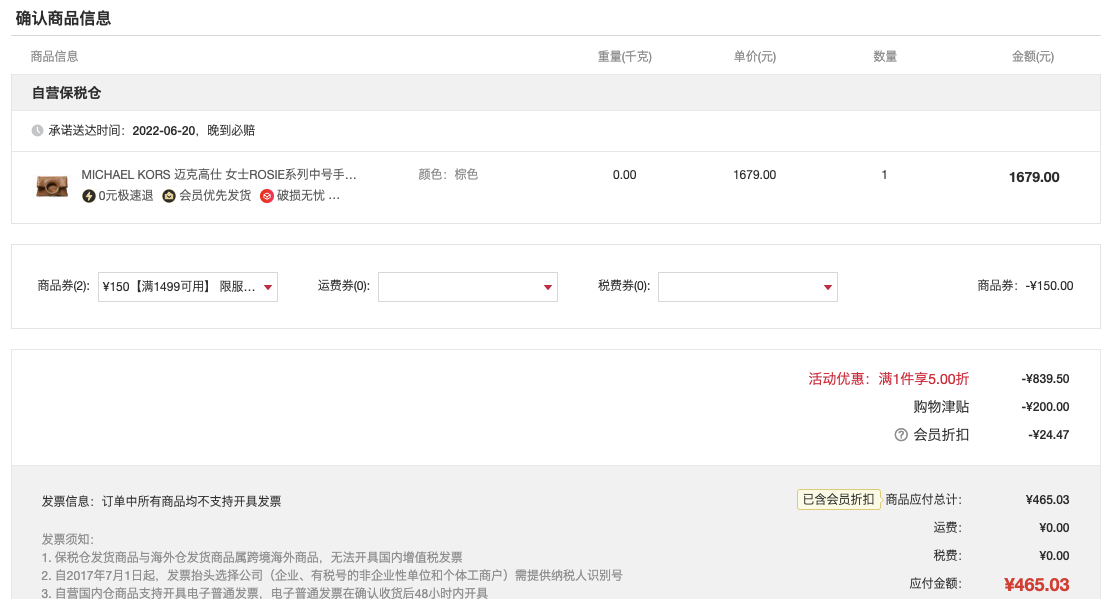This screenshot has height=599, width=1114.
Task: Open the 商品券 coupon dropdown
Action: pyautogui.click(x=188, y=287)
